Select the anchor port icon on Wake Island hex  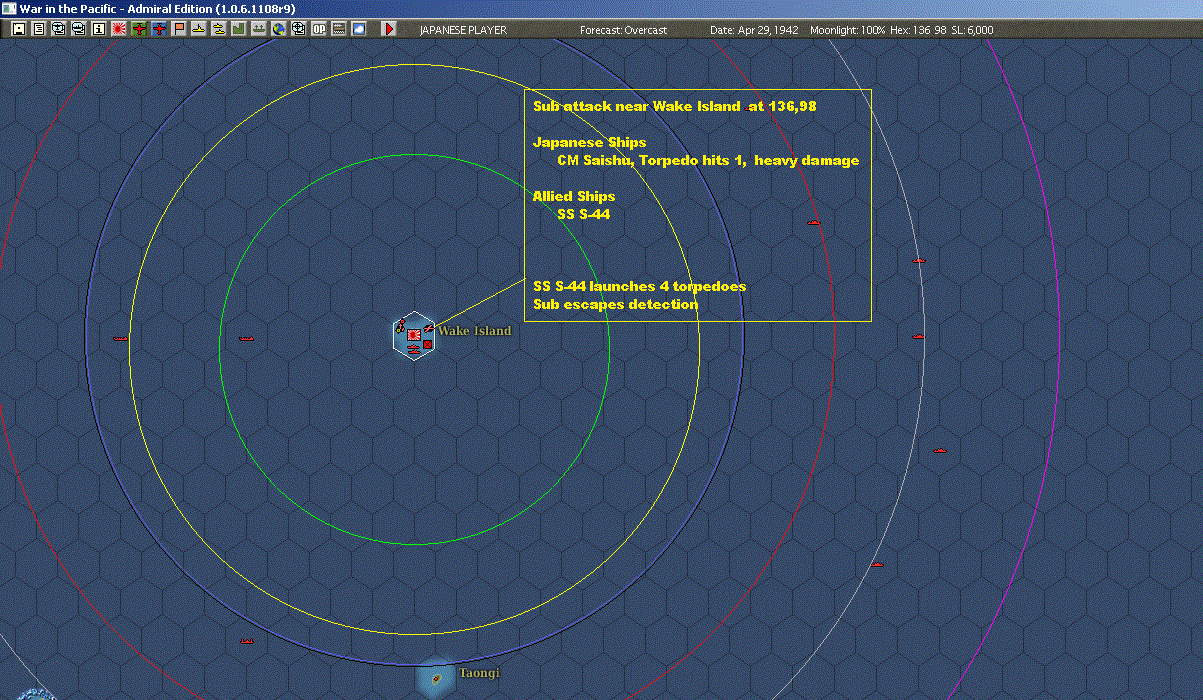(400, 326)
